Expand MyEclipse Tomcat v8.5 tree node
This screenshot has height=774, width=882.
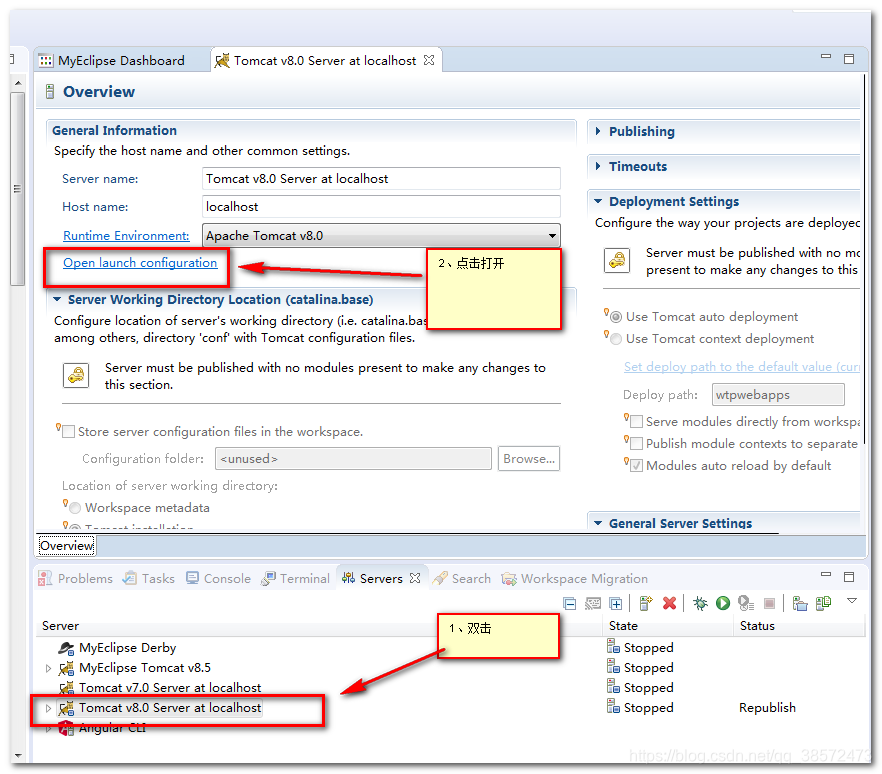click(x=48, y=668)
